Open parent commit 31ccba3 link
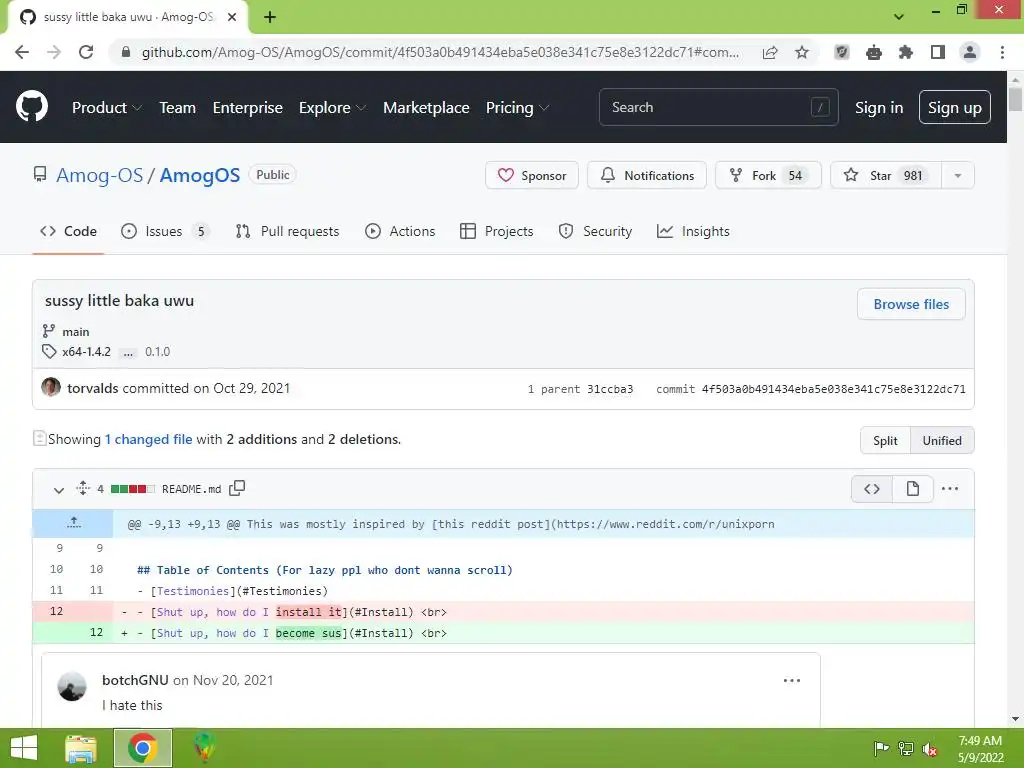The height and width of the screenshot is (768, 1024). 609,389
